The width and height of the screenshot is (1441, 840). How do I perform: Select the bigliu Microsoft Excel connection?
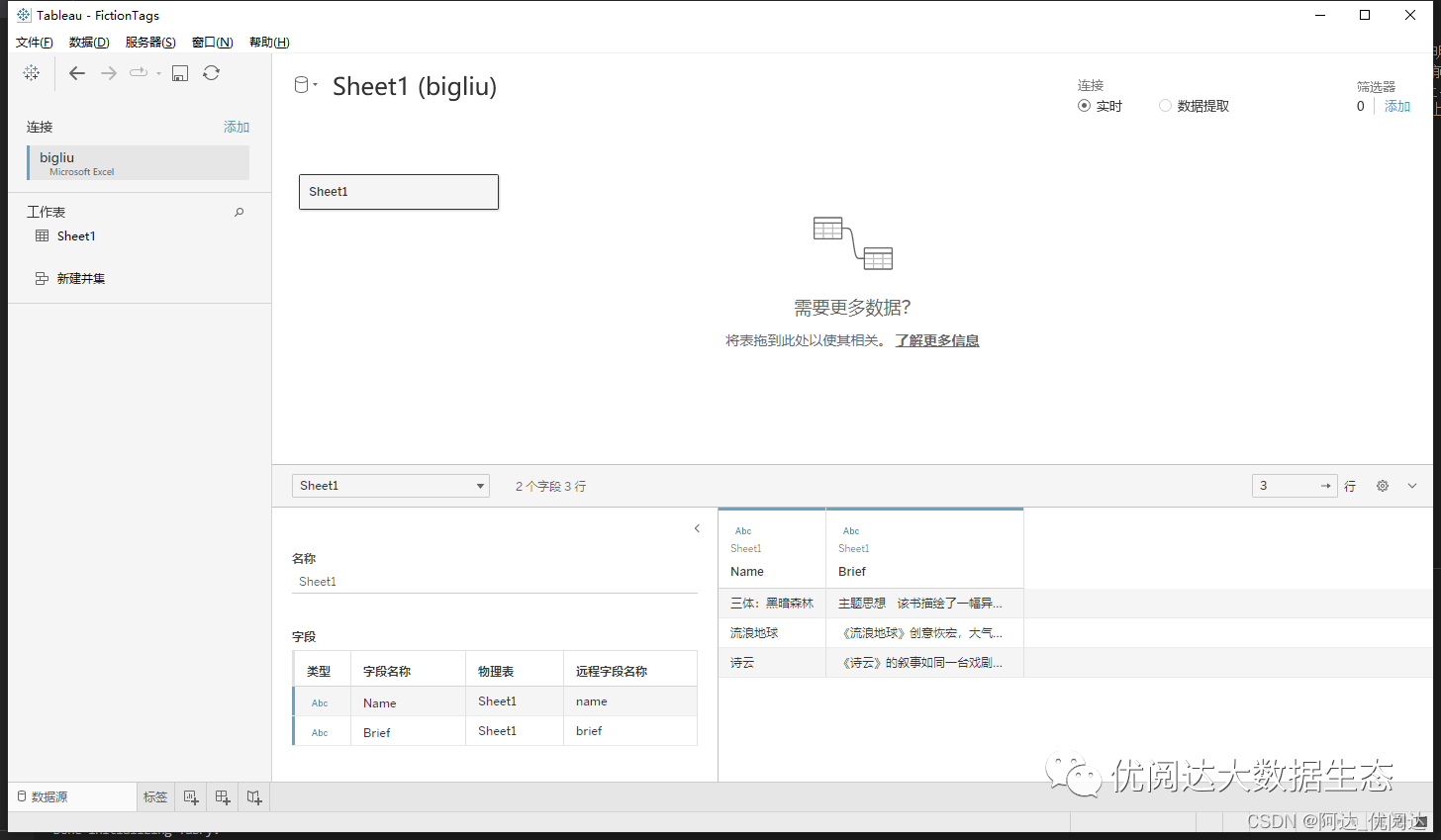click(x=139, y=163)
